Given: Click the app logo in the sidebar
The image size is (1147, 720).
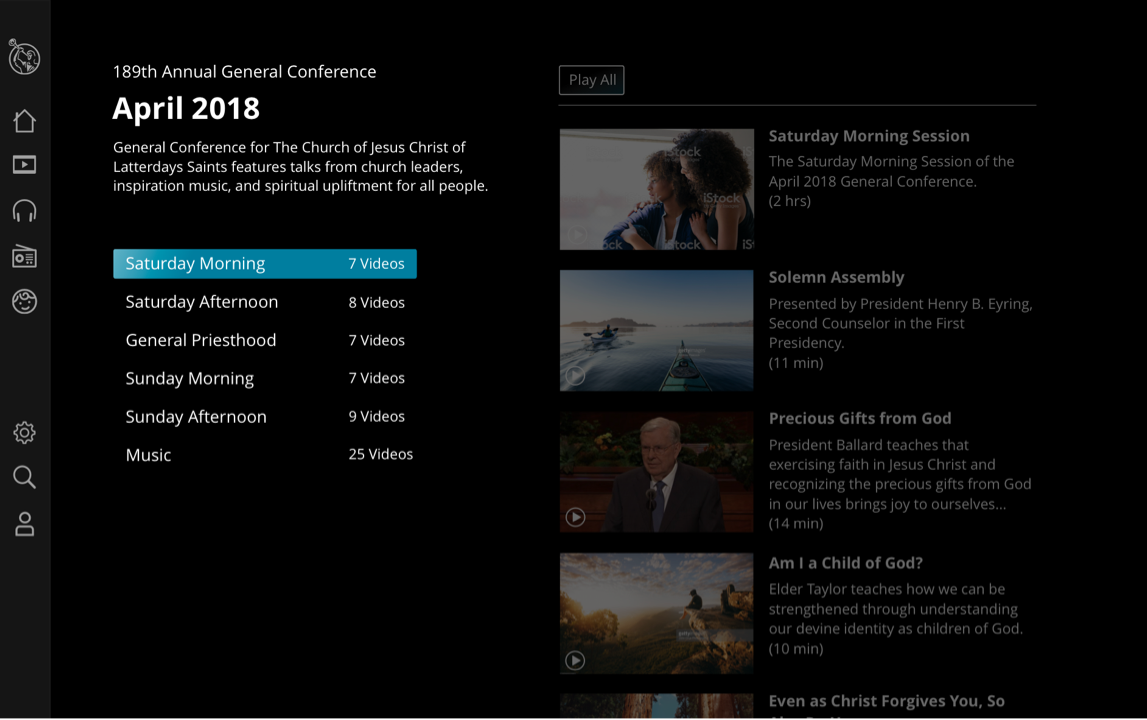Looking at the screenshot, I should click(x=24, y=57).
